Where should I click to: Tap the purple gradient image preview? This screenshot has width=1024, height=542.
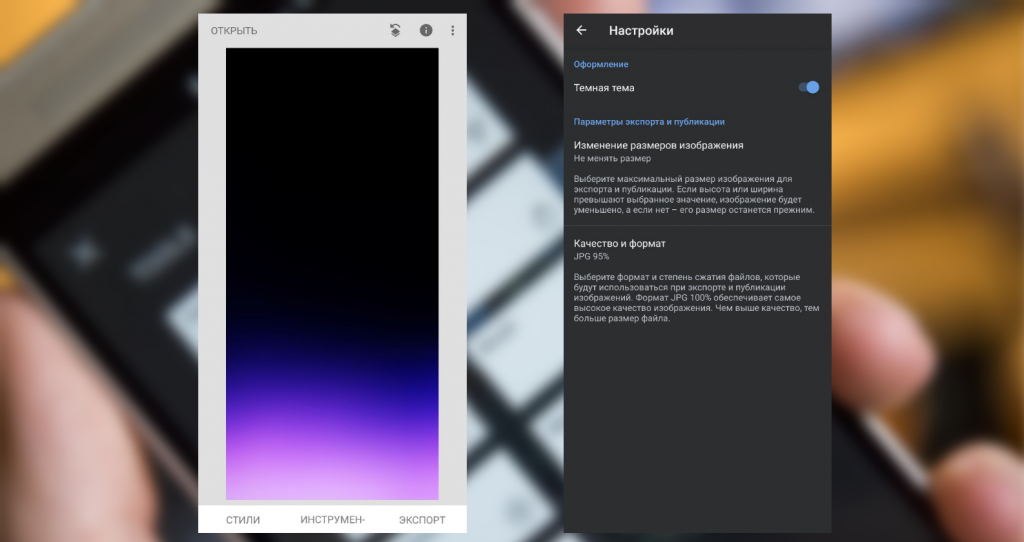coord(332,274)
